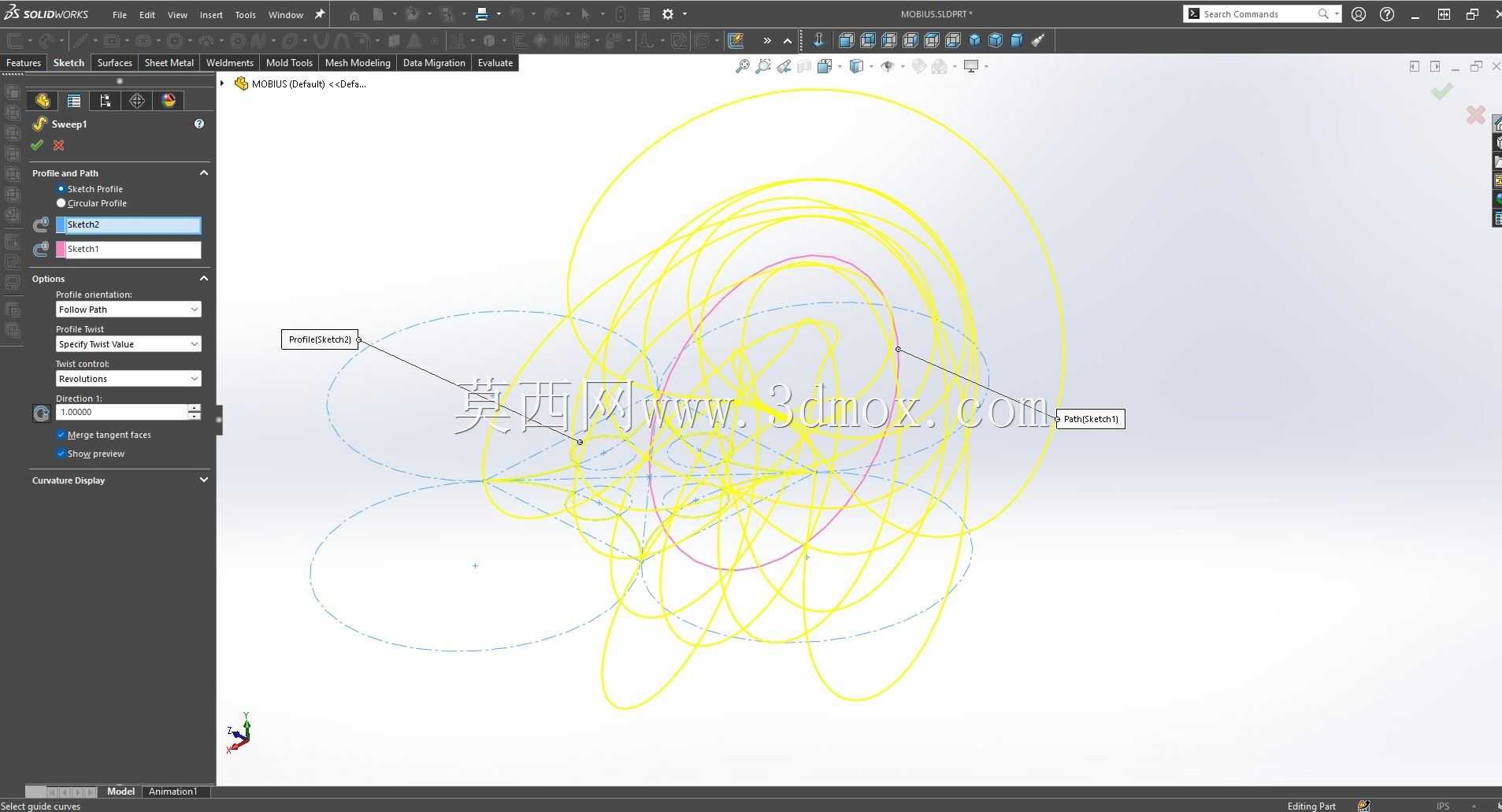Open the ConfigurationManager tab icon
Viewport: 1502px width, 812px height.
tap(106, 100)
